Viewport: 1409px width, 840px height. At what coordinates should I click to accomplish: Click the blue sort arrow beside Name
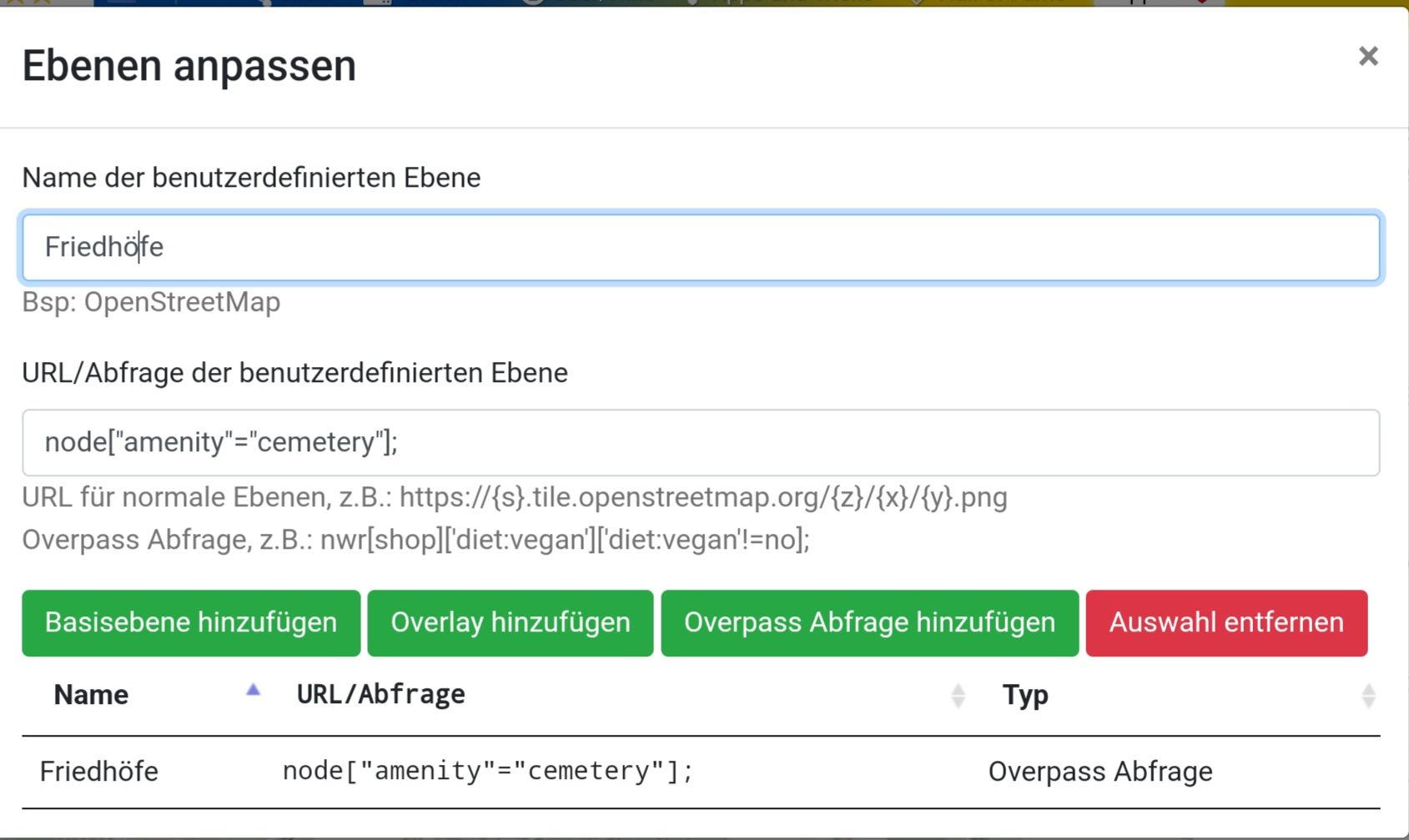[x=253, y=691]
